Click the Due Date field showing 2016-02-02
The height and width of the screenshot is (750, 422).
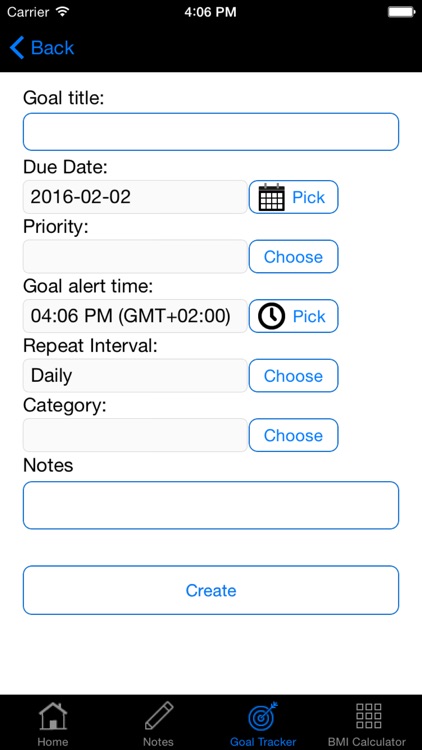(135, 197)
